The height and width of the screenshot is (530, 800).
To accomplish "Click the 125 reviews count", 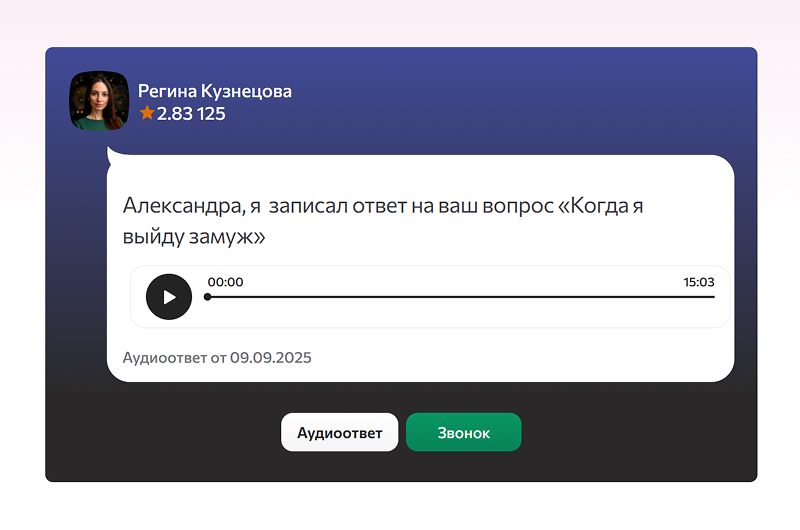I will (211, 114).
